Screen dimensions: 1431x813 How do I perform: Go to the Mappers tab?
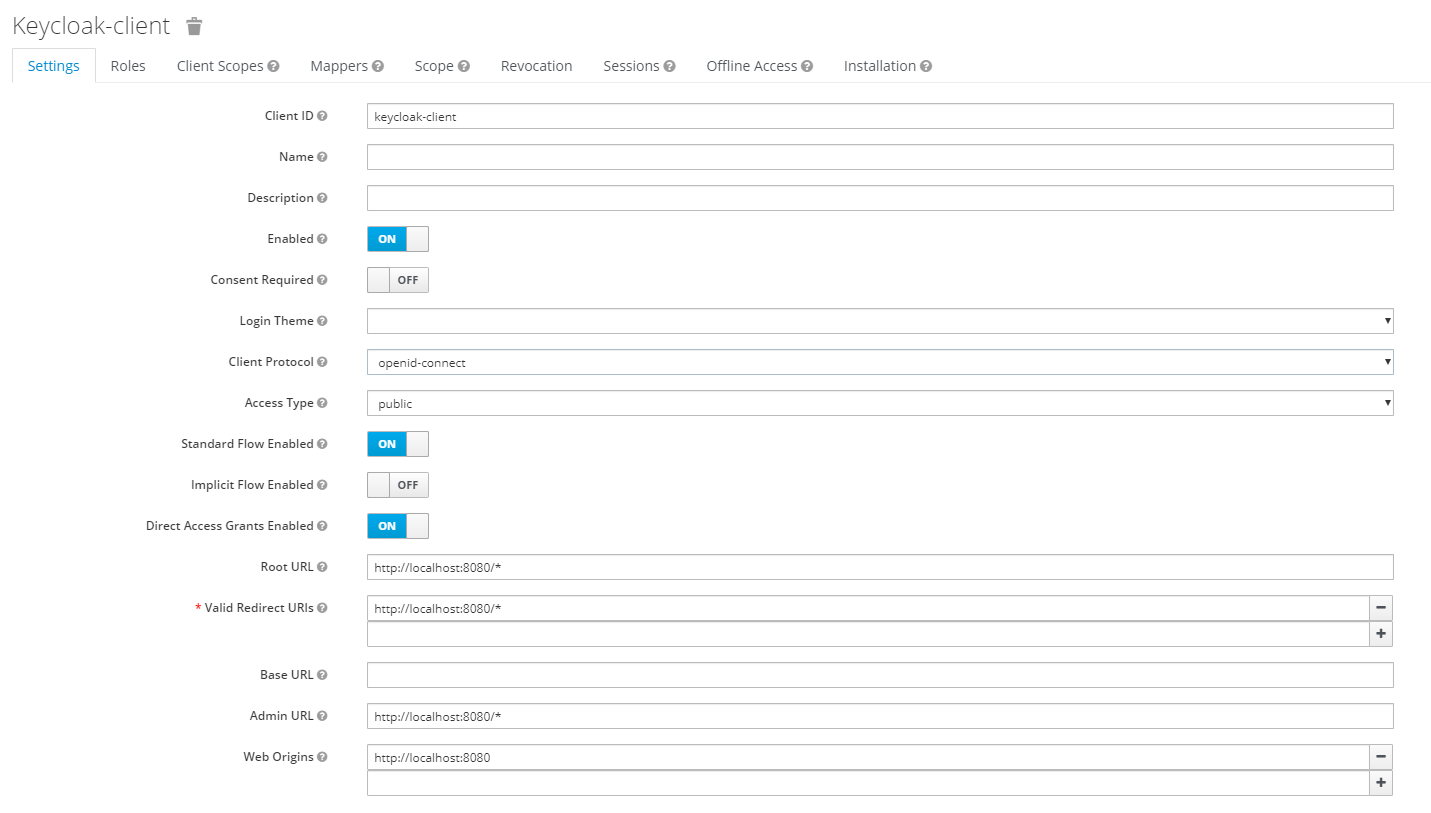click(339, 66)
